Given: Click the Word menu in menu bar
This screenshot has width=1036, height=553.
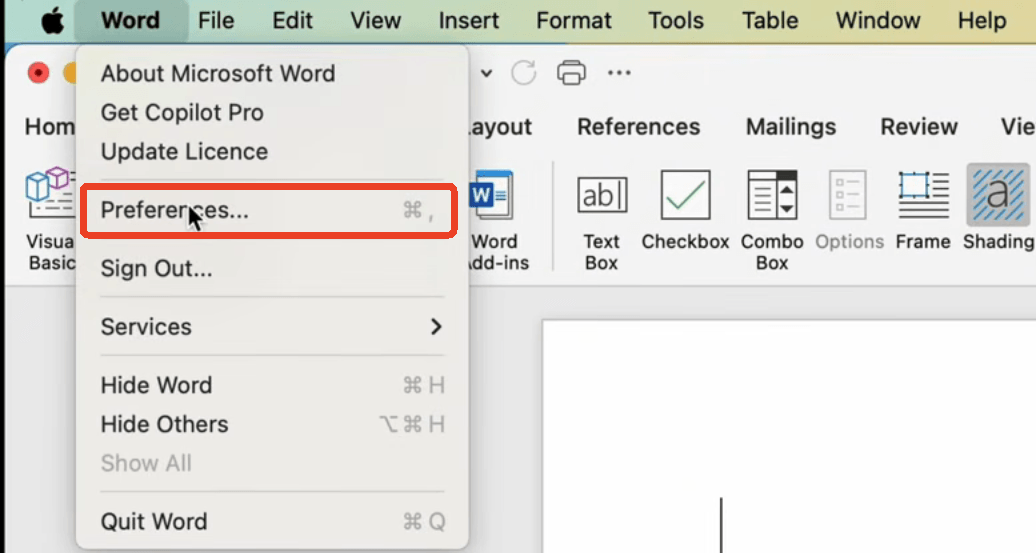Looking at the screenshot, I should click(130, 20).
